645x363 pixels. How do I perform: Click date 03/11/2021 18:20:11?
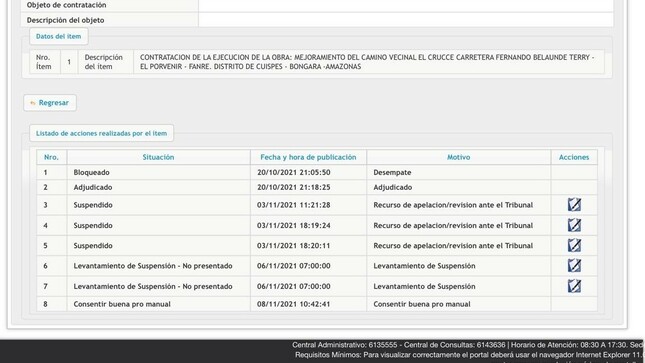pyautogui.click(x=294, y=246)
